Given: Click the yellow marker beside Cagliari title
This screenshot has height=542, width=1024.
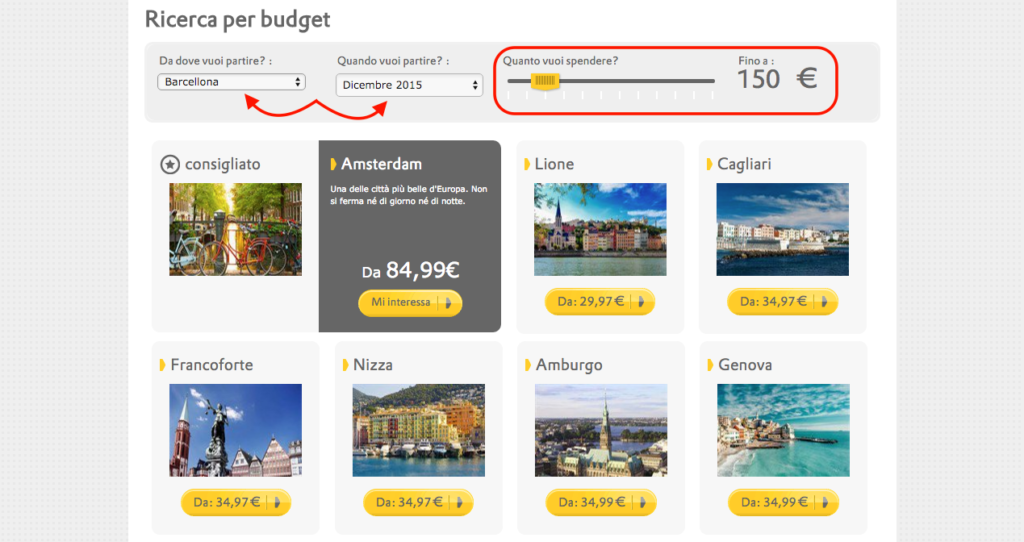Looking at the screenshot, I should (x=710, y=164).
